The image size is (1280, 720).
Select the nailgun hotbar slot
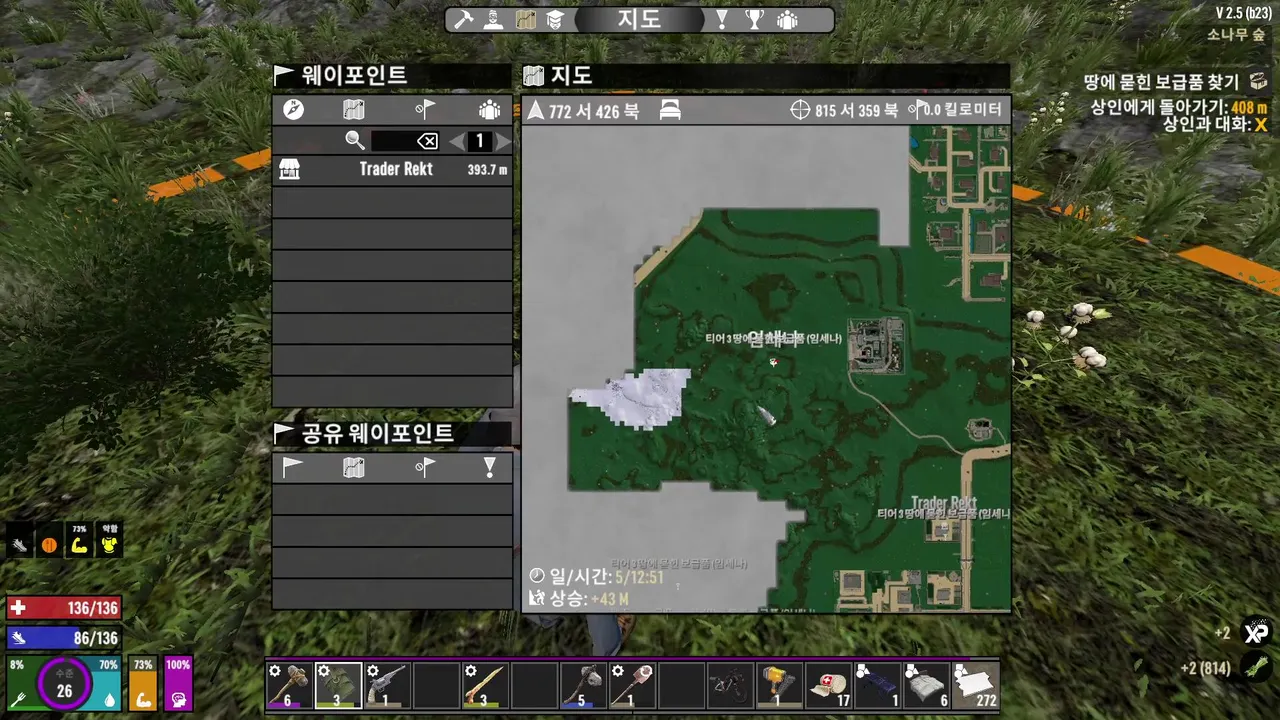click(x=779, y=686)
